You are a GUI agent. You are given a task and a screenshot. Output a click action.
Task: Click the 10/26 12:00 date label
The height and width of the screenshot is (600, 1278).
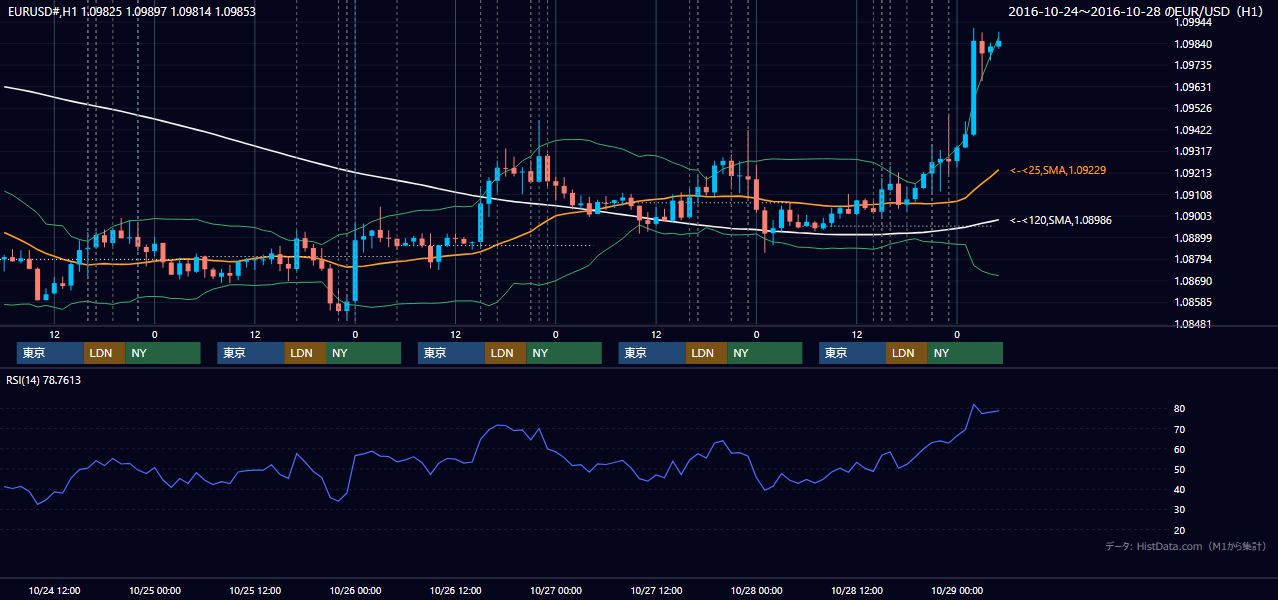456,590
